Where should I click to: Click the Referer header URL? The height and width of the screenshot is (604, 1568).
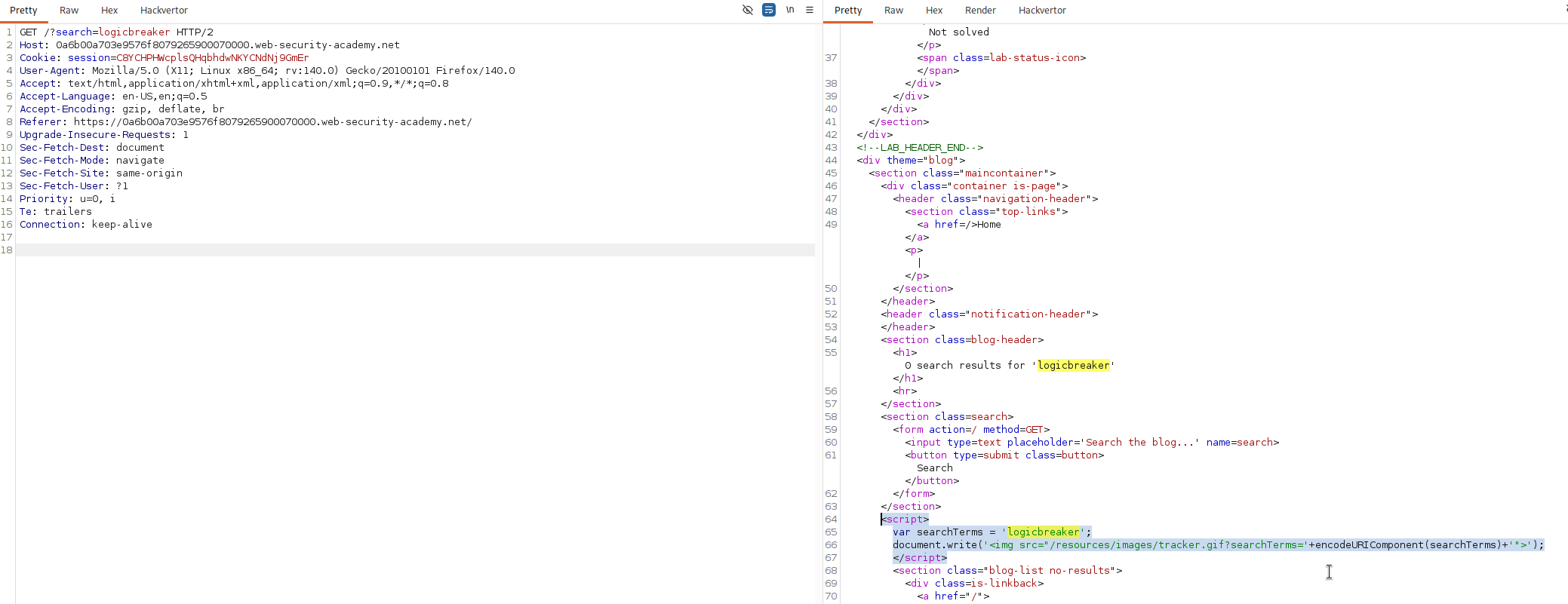[272, 122]
